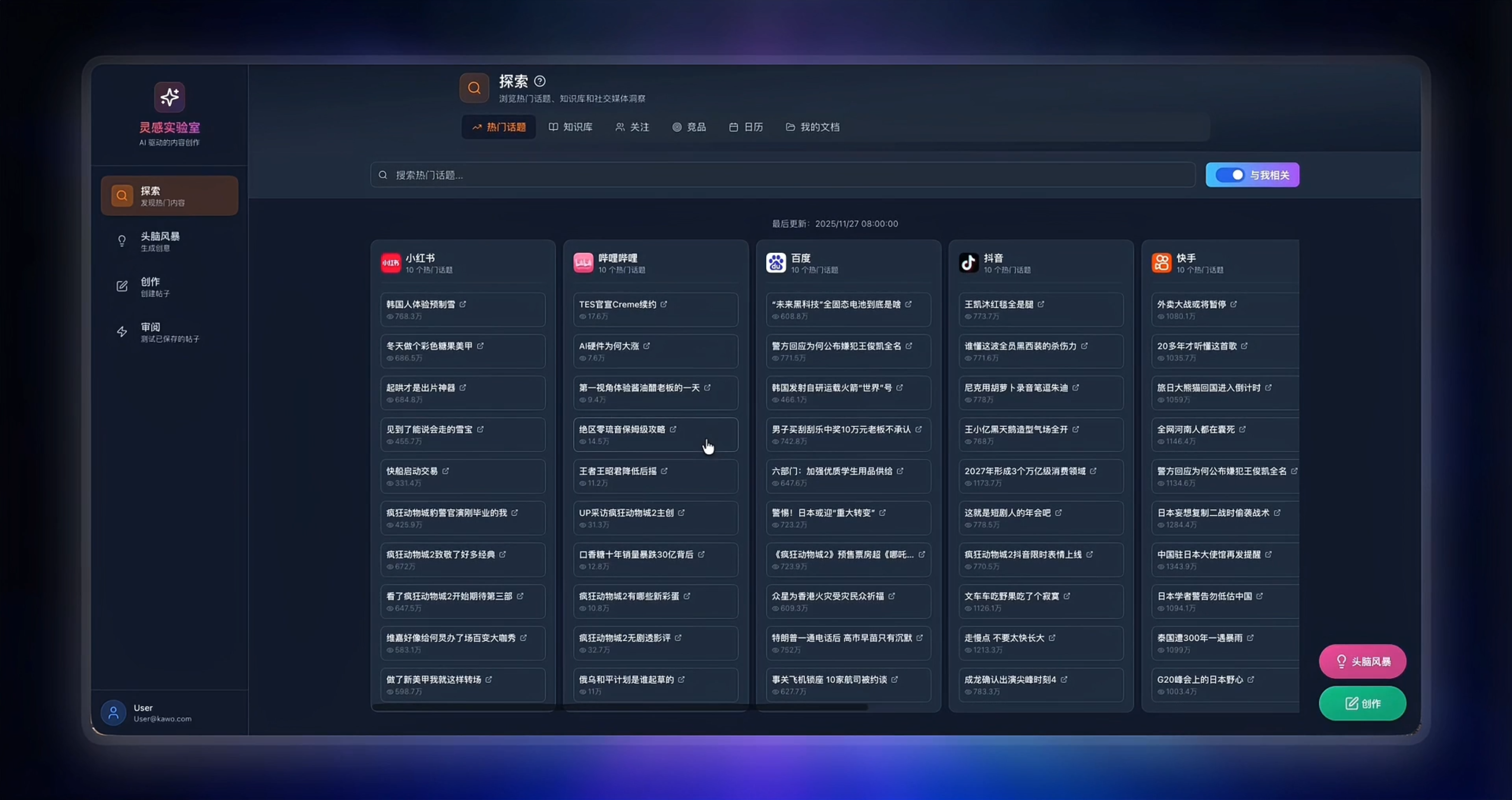Click the horizontal scrollbar below topic columns

pos(619,708)
